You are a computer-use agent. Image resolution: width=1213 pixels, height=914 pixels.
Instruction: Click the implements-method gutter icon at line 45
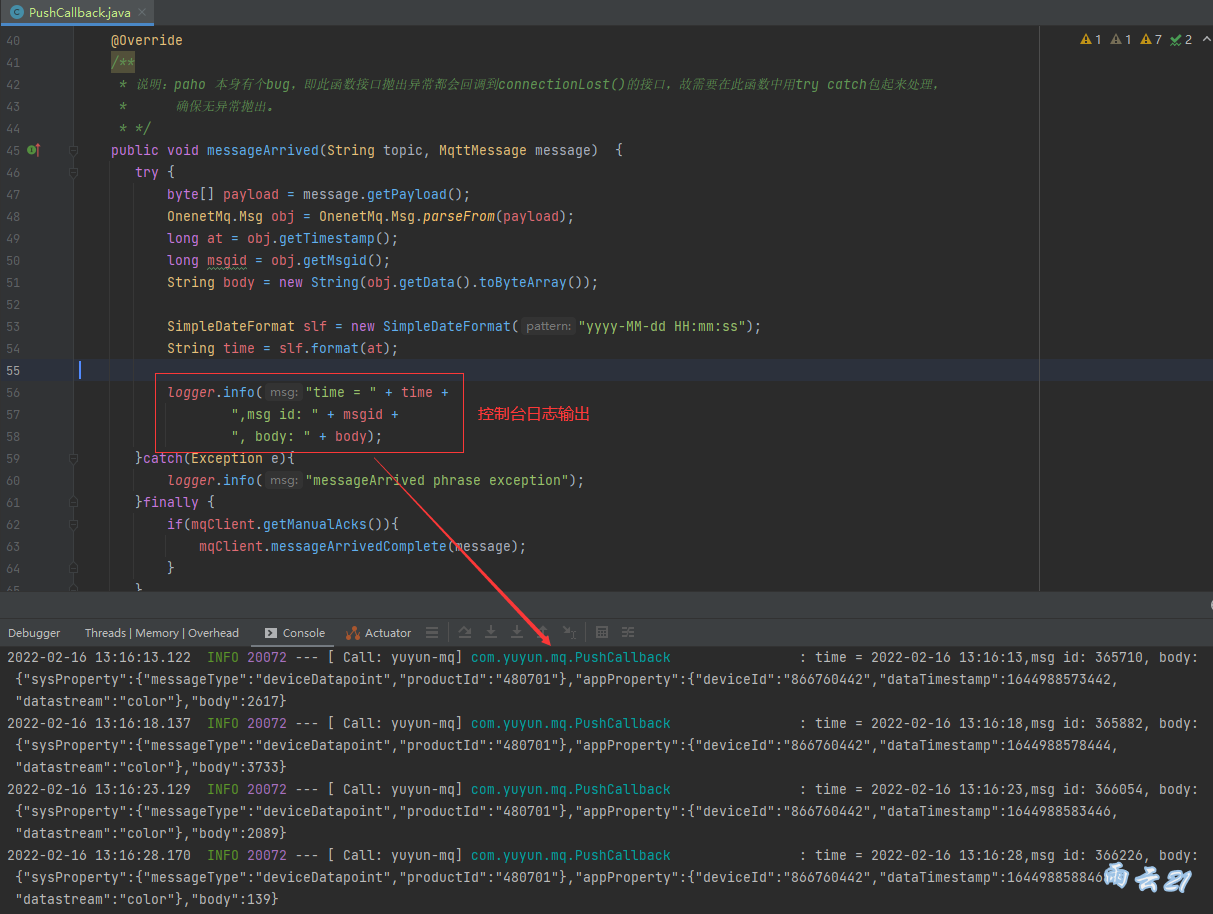tap(33, 150)
